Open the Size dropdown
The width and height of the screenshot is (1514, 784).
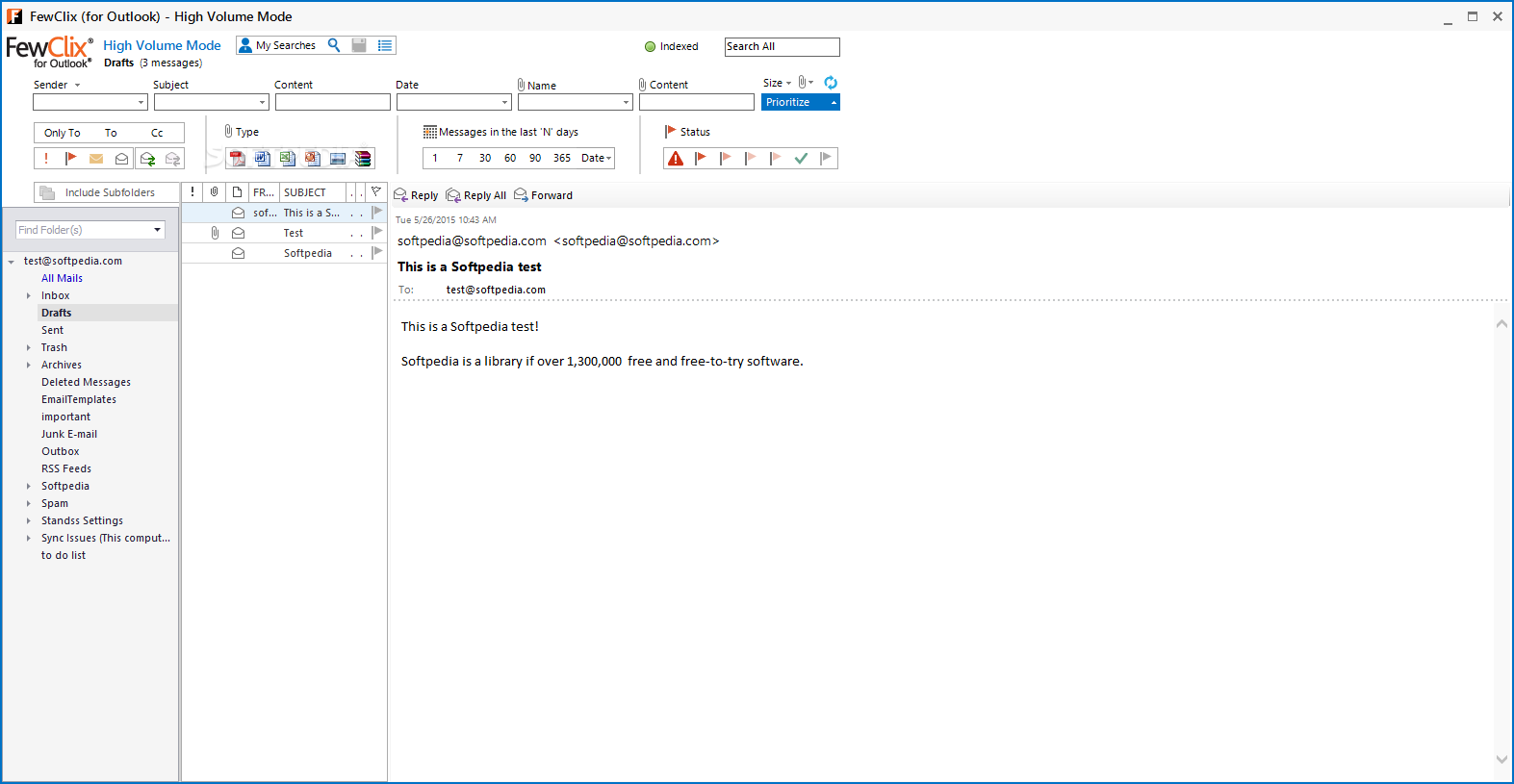(x=778, y=83)
